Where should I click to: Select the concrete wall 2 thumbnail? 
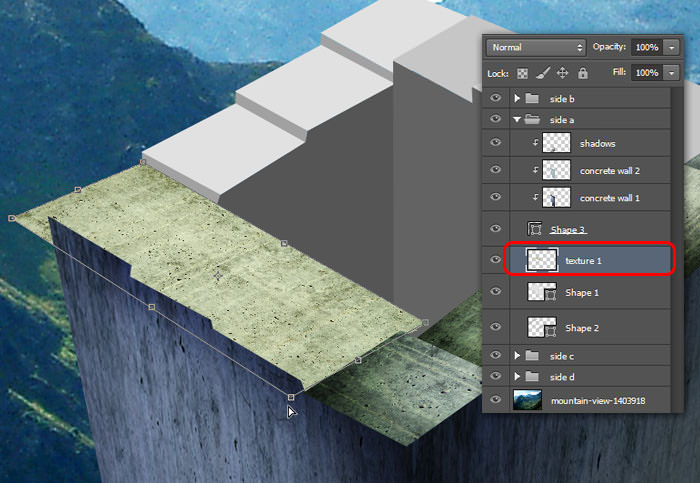(556, 171)
